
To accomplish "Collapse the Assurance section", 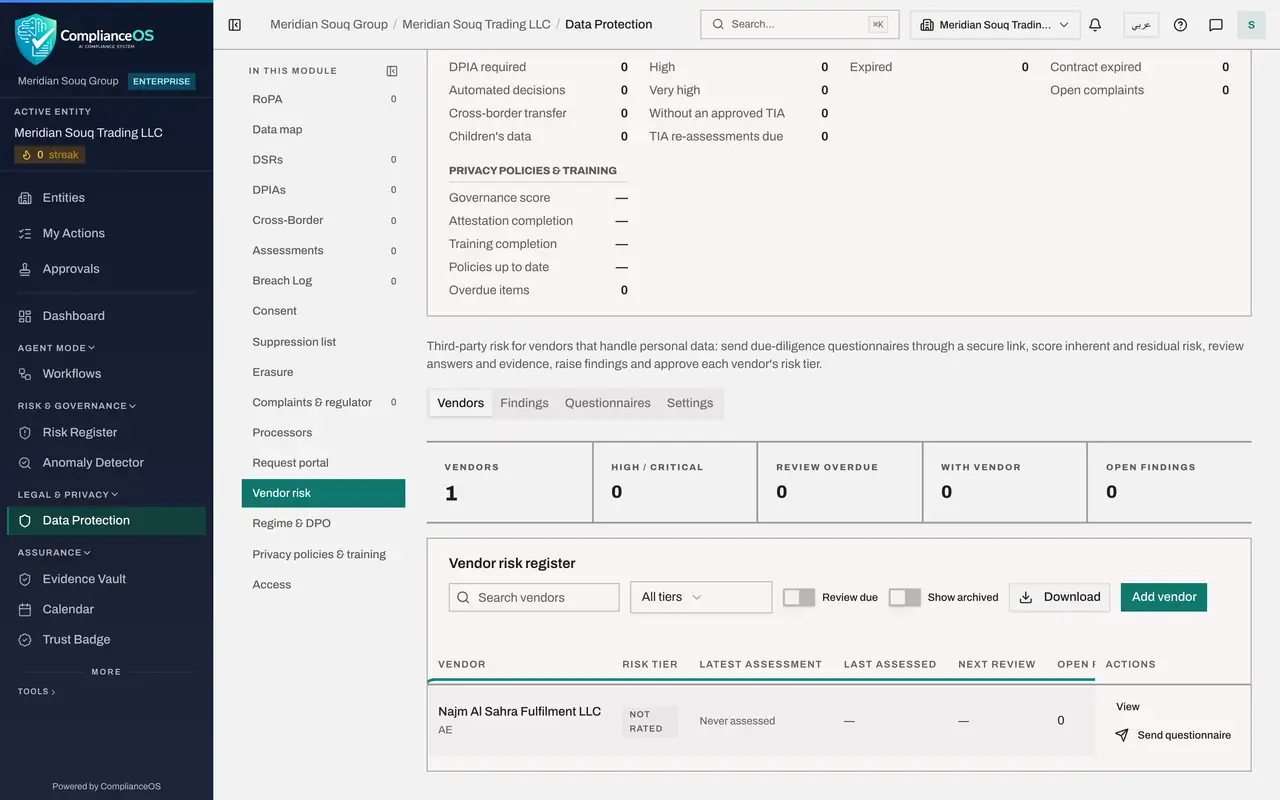I will pyautogui.click(x=54, y=552).
